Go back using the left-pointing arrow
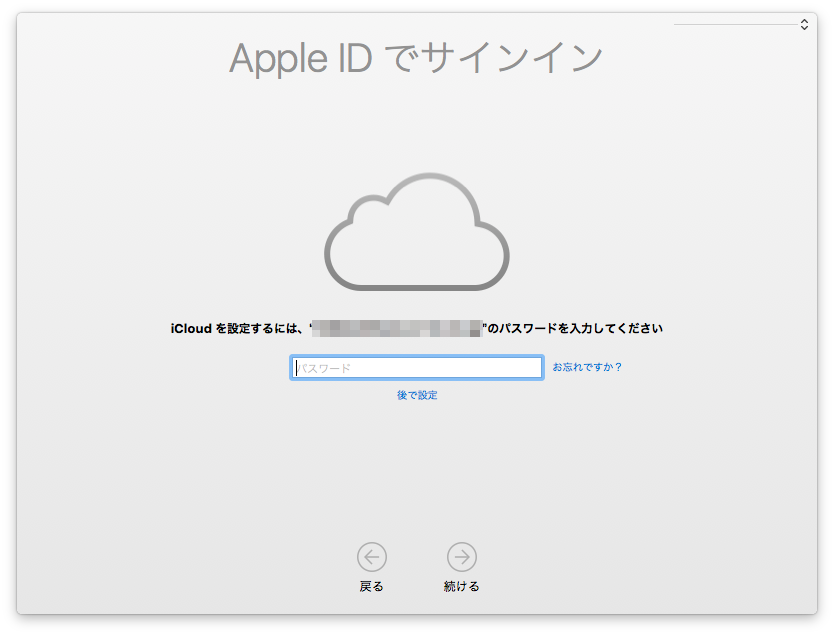Image resolution: width=834 pixels, height=635 pixels. pos(372,557)
